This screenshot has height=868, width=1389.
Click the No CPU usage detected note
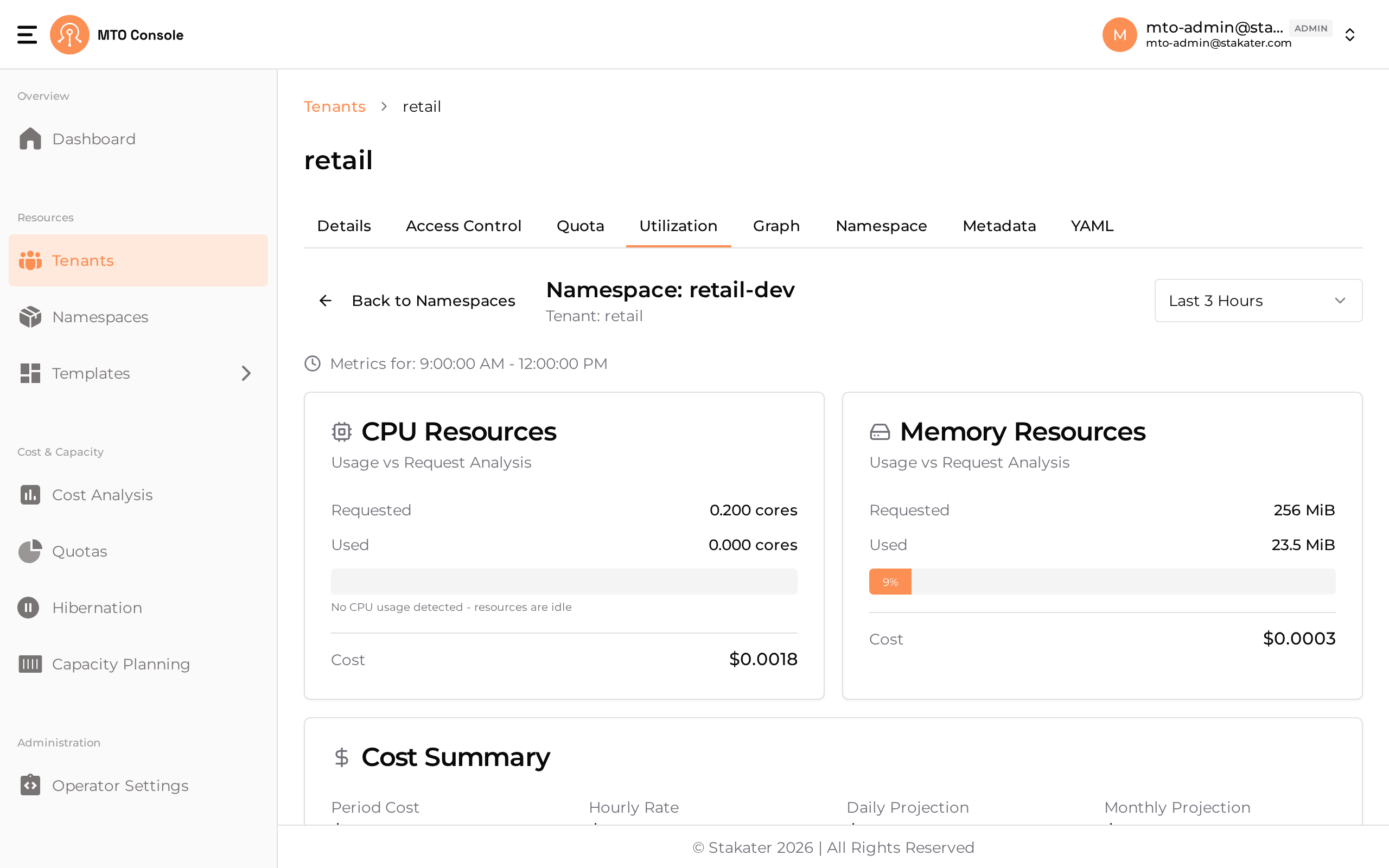(451, 607)
